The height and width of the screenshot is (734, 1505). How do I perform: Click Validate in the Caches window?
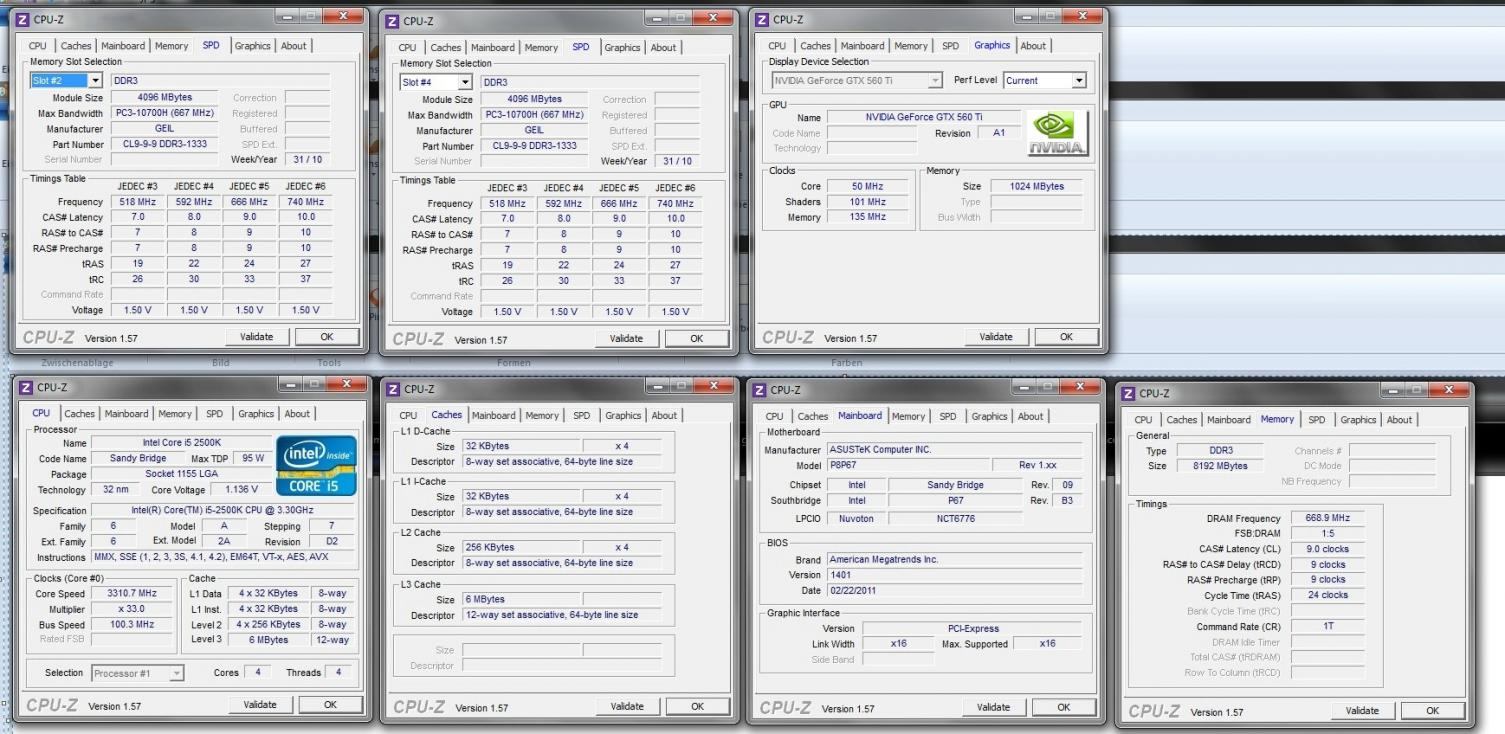tap(627, 706)
